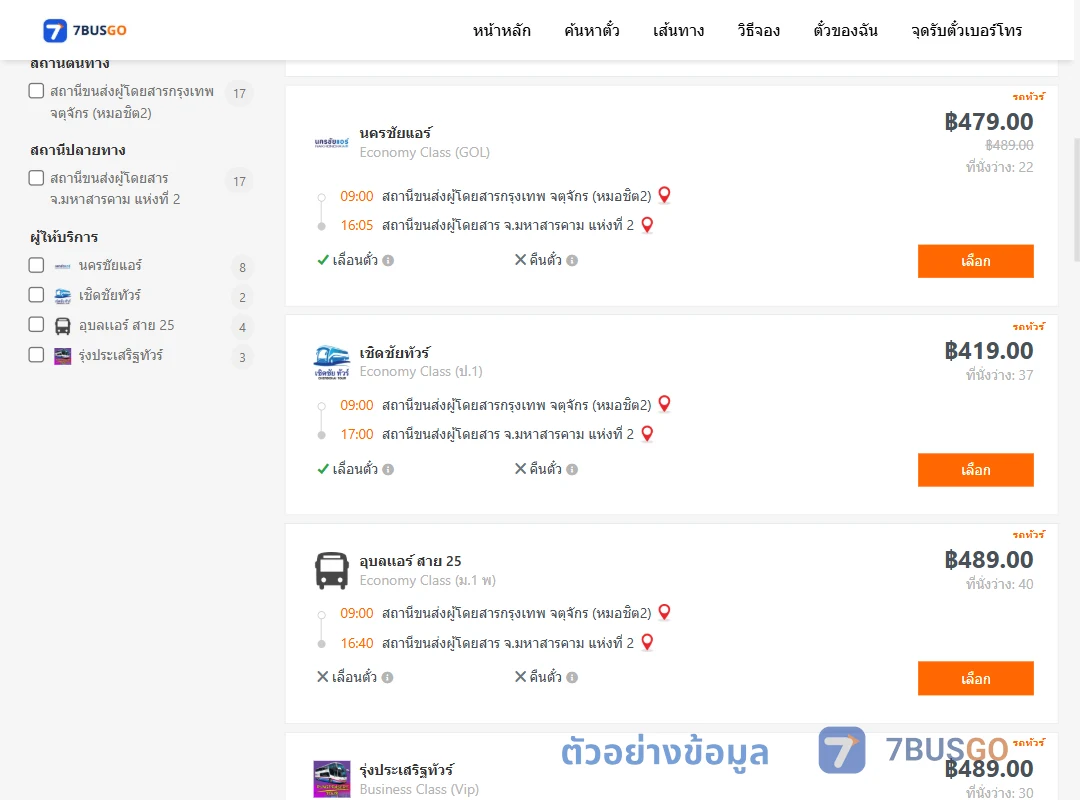
Task: Filter by รุ่งประเสริฐทัวร์ operator checkbox
Action: (x=37, y=355)
